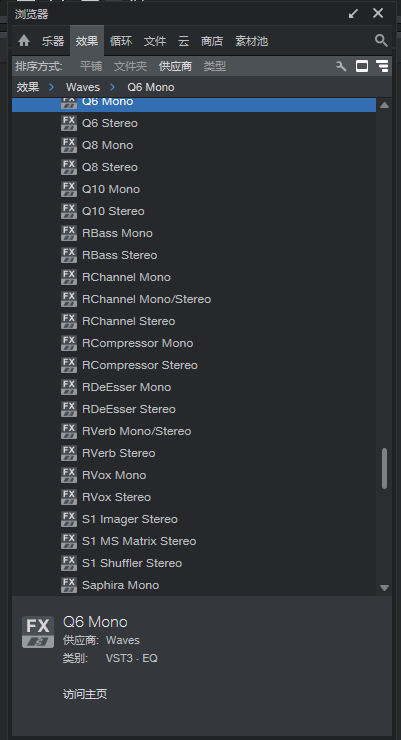Click the FX icon beside RVox Mono
Viewport: 401px width, 740px height.
point(69,475)
